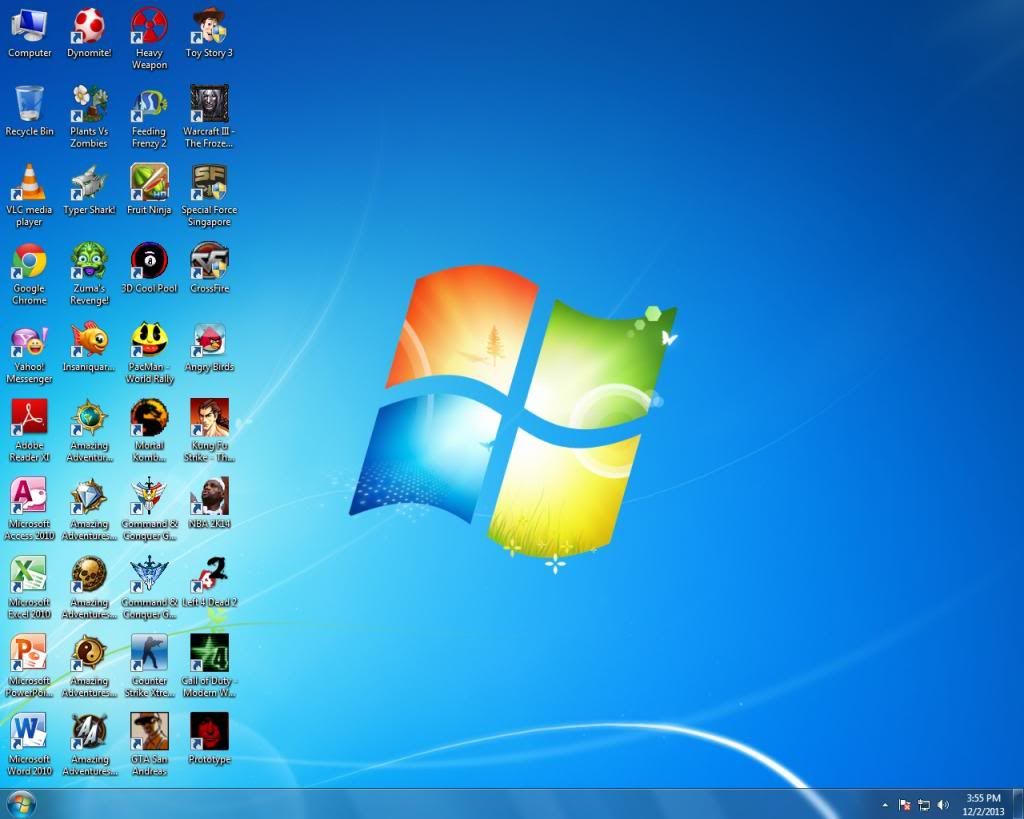
Task: Click the Microsoft Word 2010 shortcut
Action: (29, 733)
